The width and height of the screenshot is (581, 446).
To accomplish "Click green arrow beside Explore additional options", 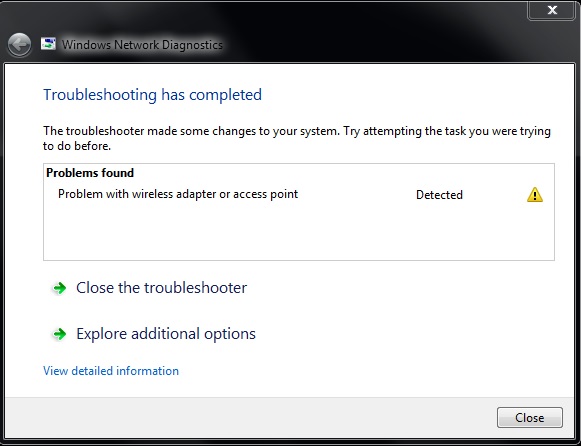I will tap(60, 334).
